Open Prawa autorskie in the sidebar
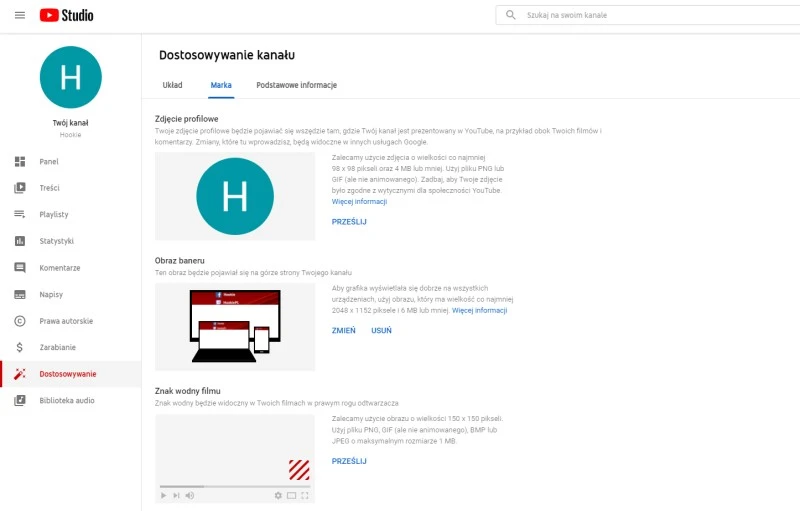800x511 pixels. [66, 321]
